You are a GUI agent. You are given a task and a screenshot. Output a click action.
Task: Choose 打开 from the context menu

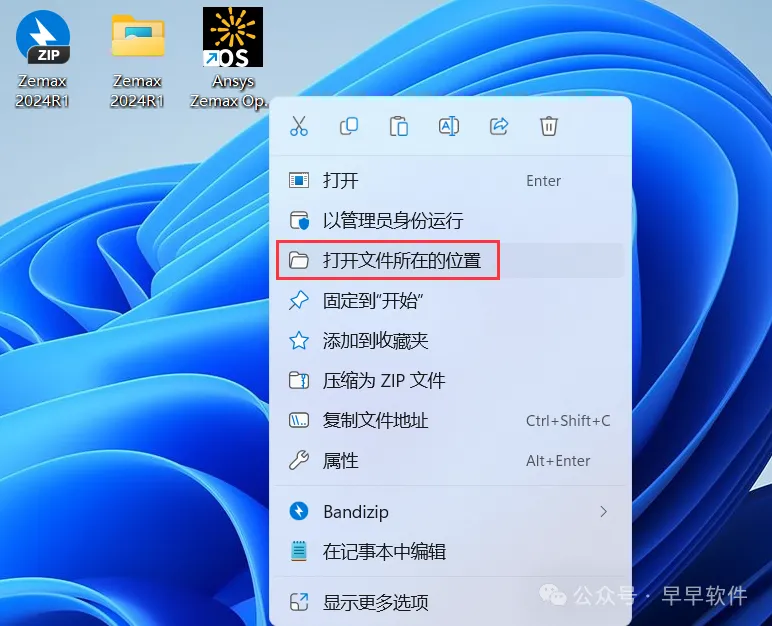point(450,181)
